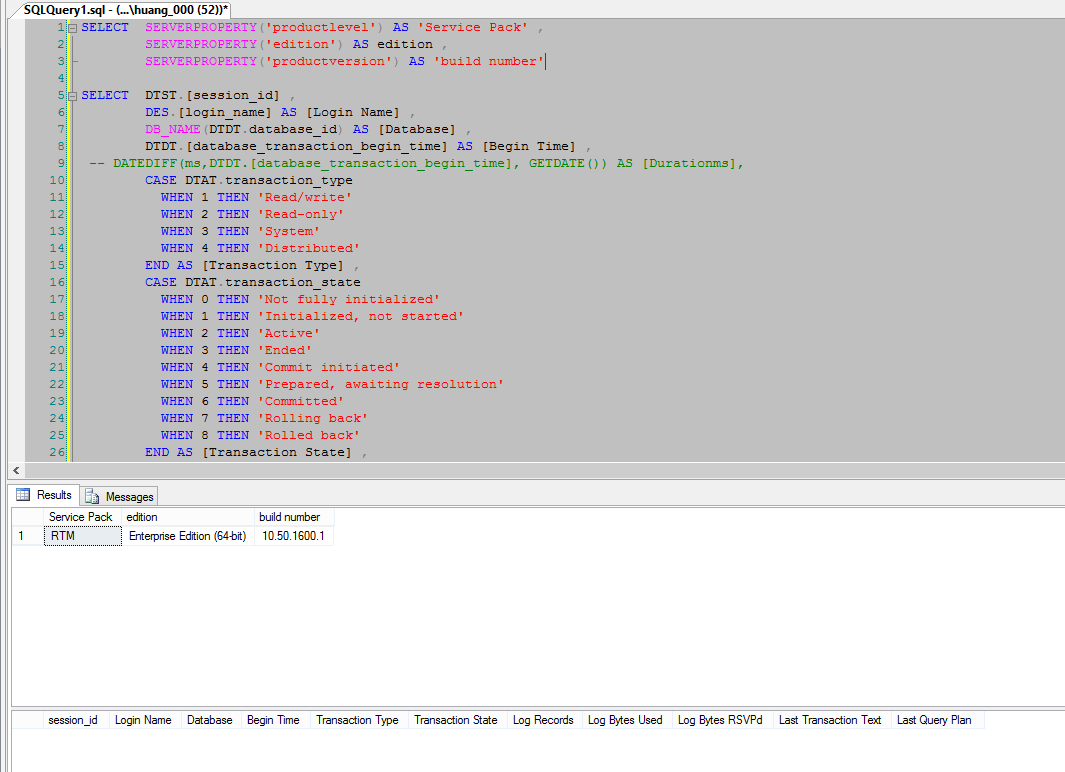Click [Transaction State] alias on line 26
The height and width of the screenshot is (772, 1065).
click(x=277, y=452)
